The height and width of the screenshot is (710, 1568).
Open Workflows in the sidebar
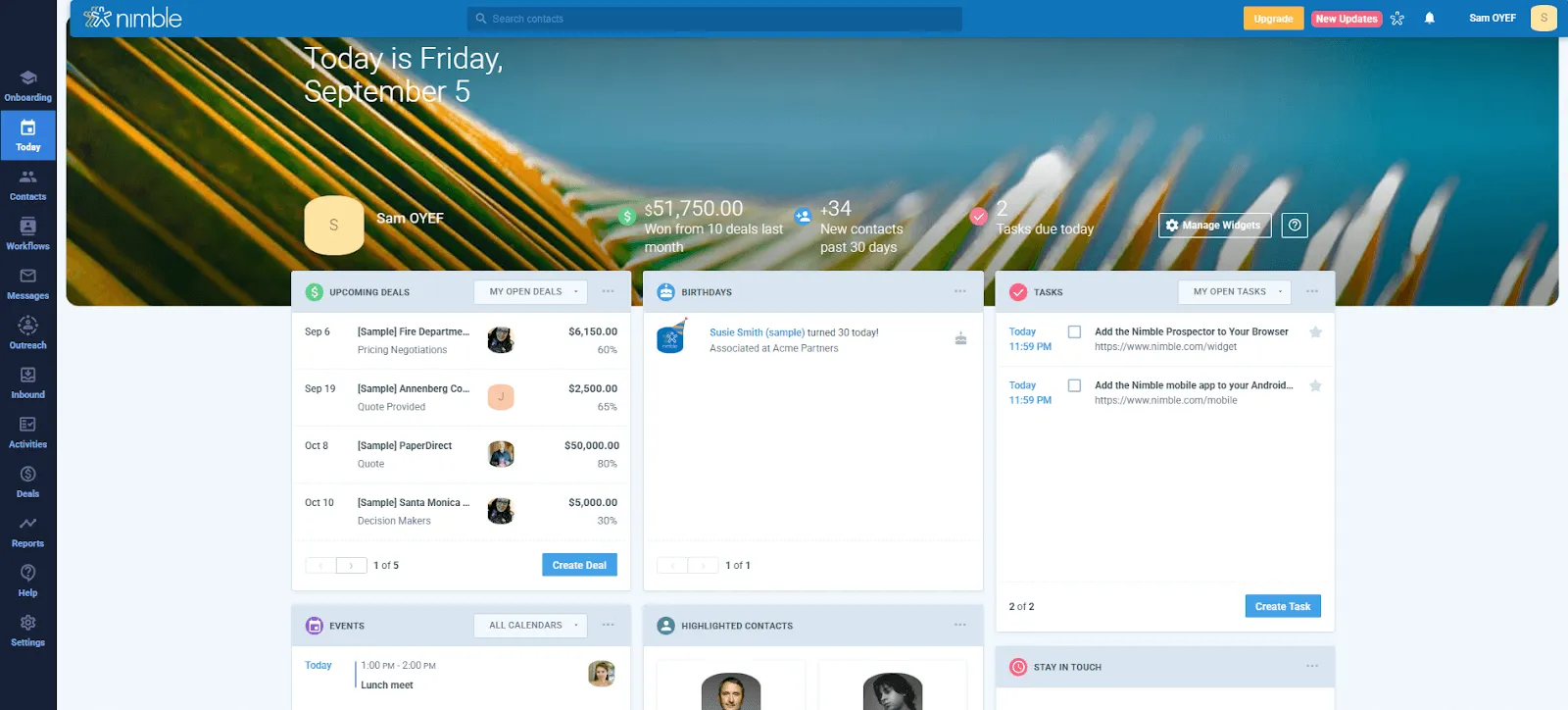tap(27, 234)
